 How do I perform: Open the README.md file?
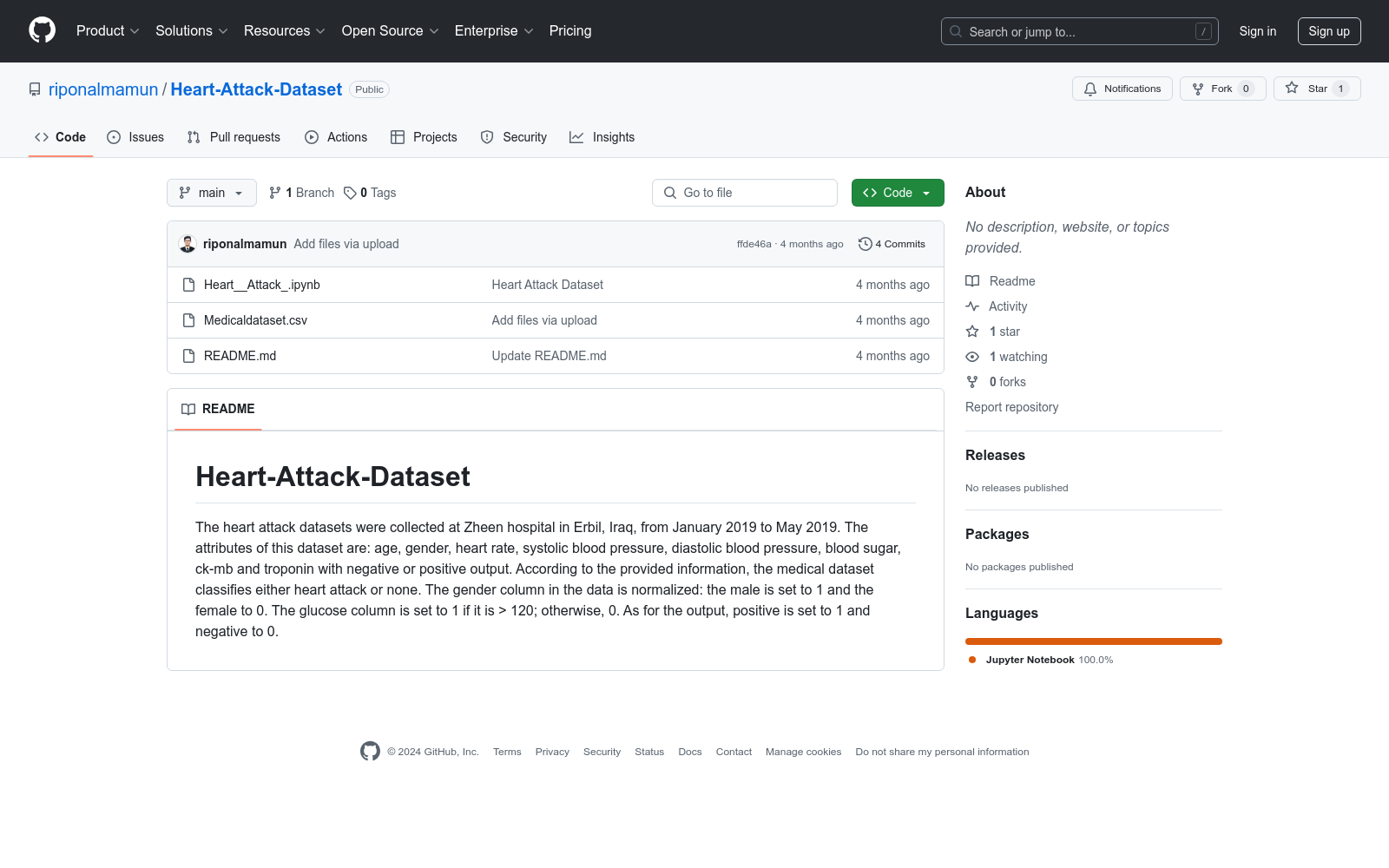point(240,356)
